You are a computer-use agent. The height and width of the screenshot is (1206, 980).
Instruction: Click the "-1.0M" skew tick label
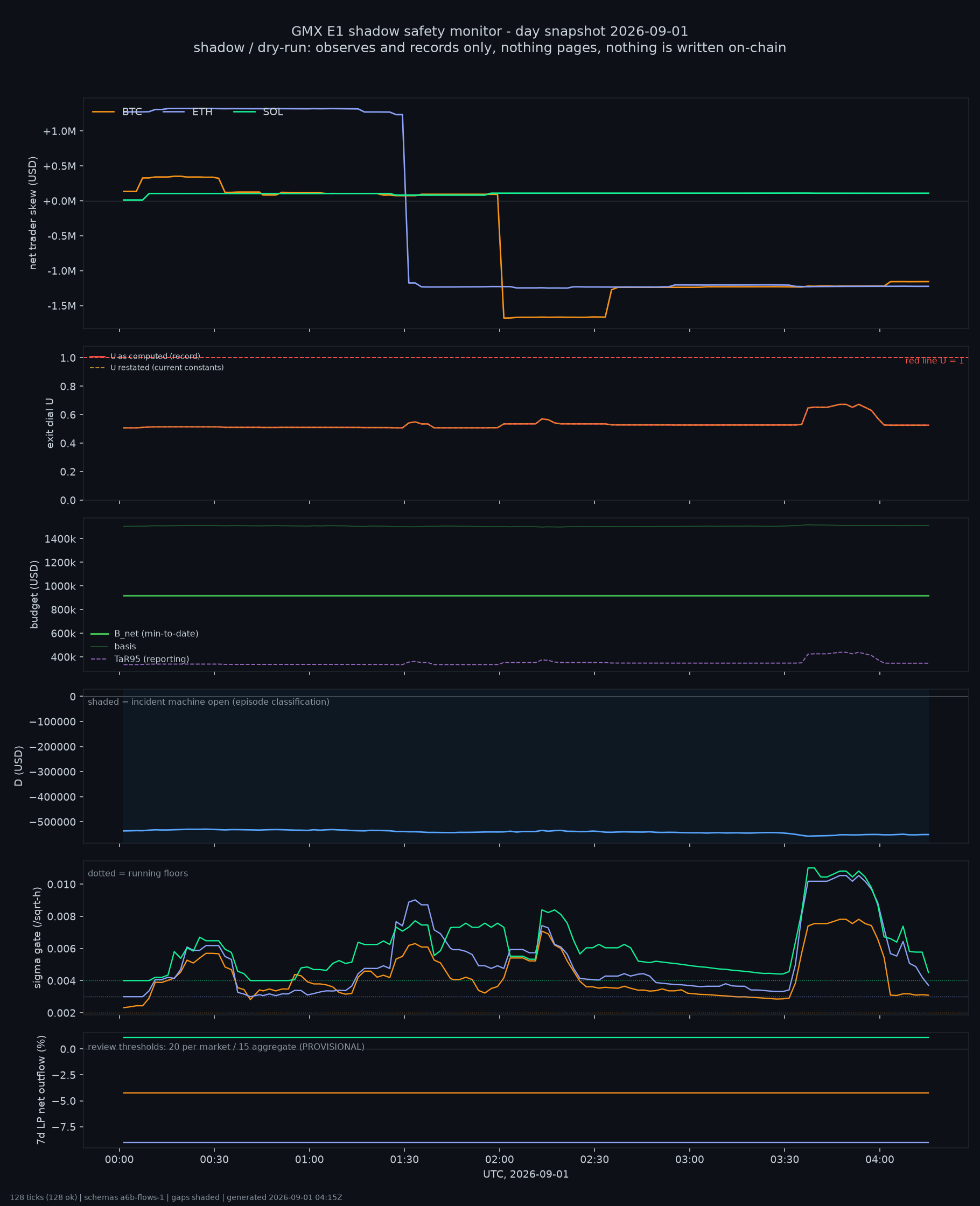(61, 271)
